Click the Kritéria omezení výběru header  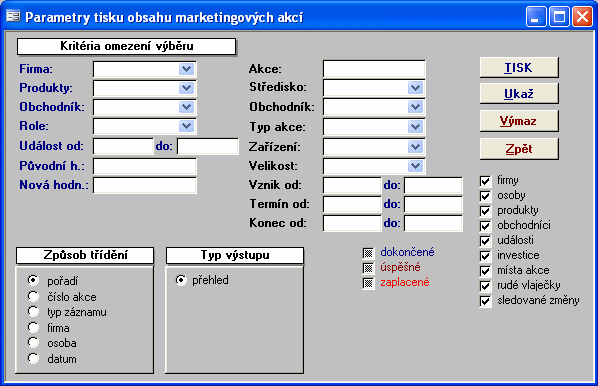tap(126, 46)
